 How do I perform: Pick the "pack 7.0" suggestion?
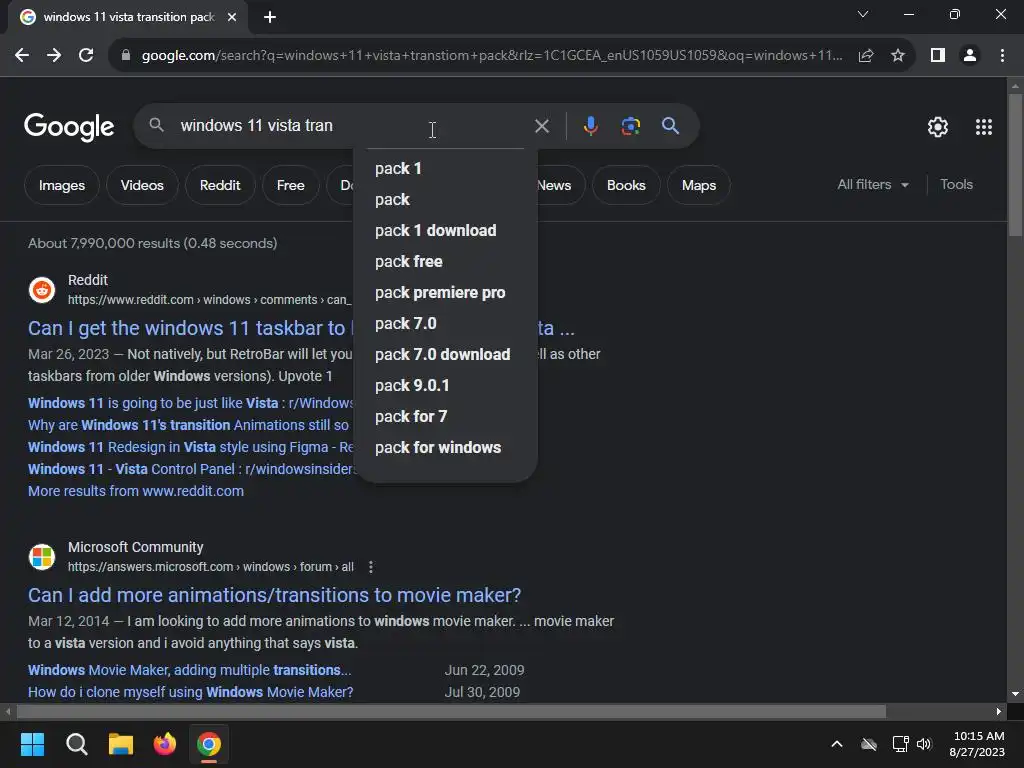445,324
